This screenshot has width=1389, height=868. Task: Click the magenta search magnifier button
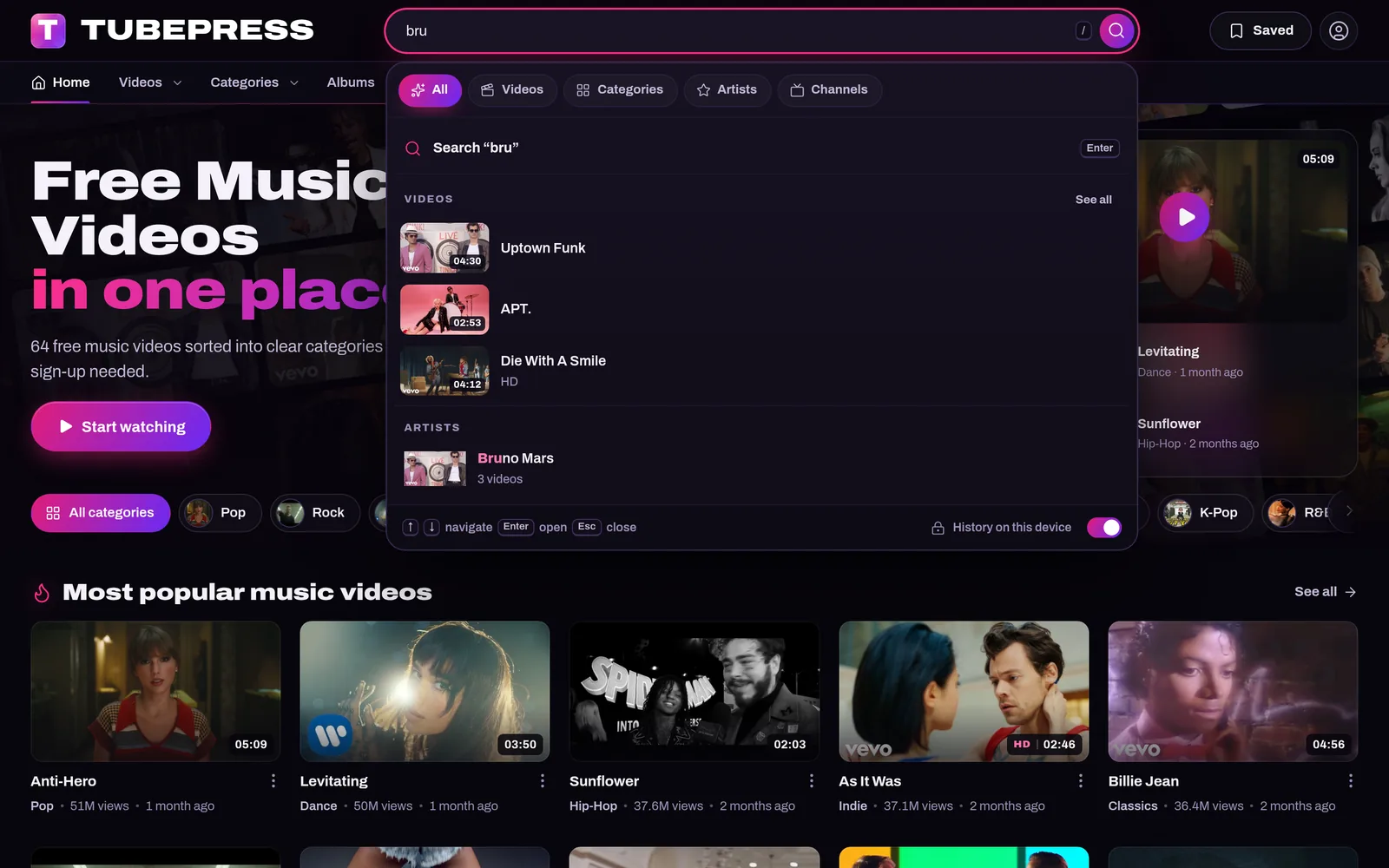(x=1116, y=30)
